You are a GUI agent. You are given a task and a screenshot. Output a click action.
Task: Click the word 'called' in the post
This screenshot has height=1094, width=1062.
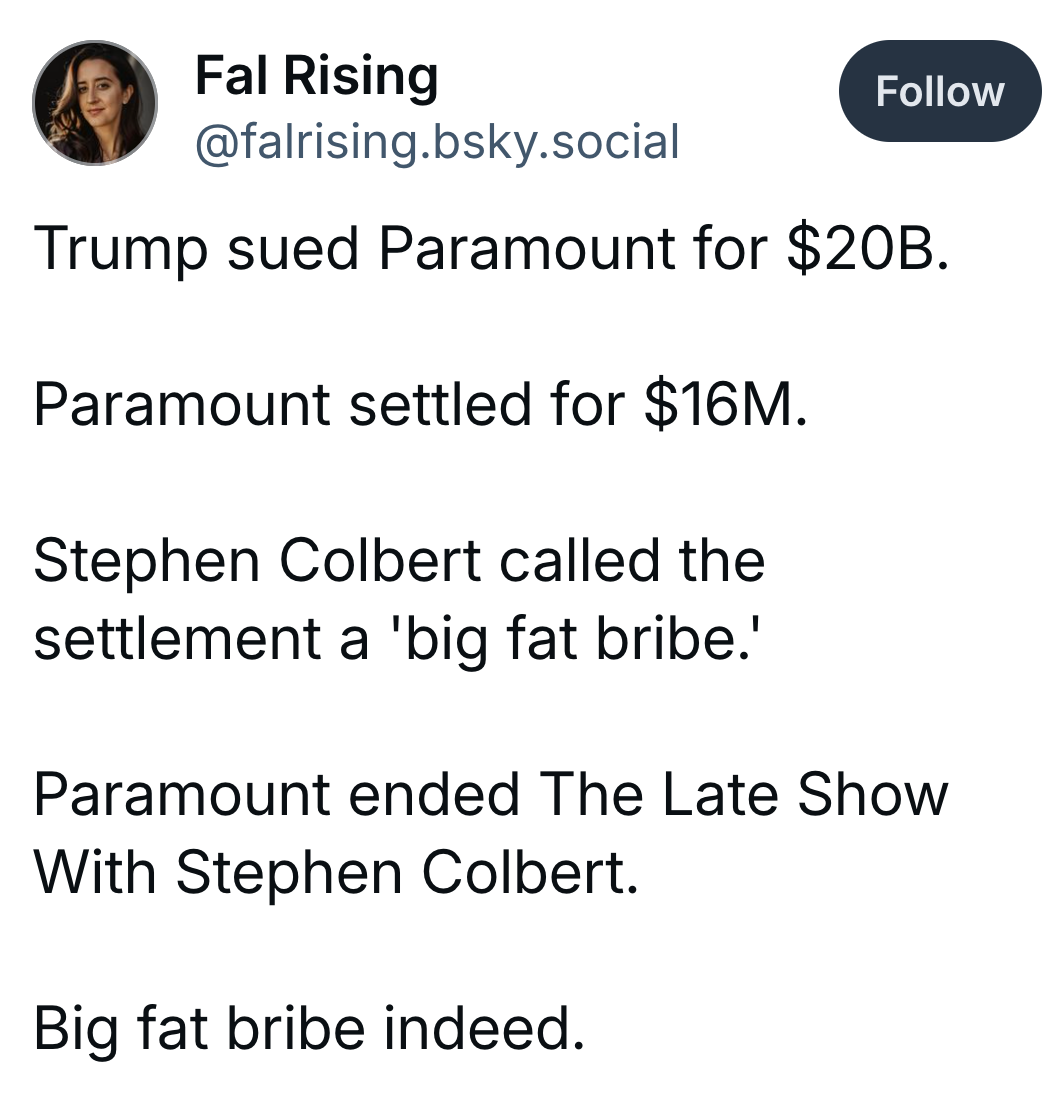click(x=580, y=560)
